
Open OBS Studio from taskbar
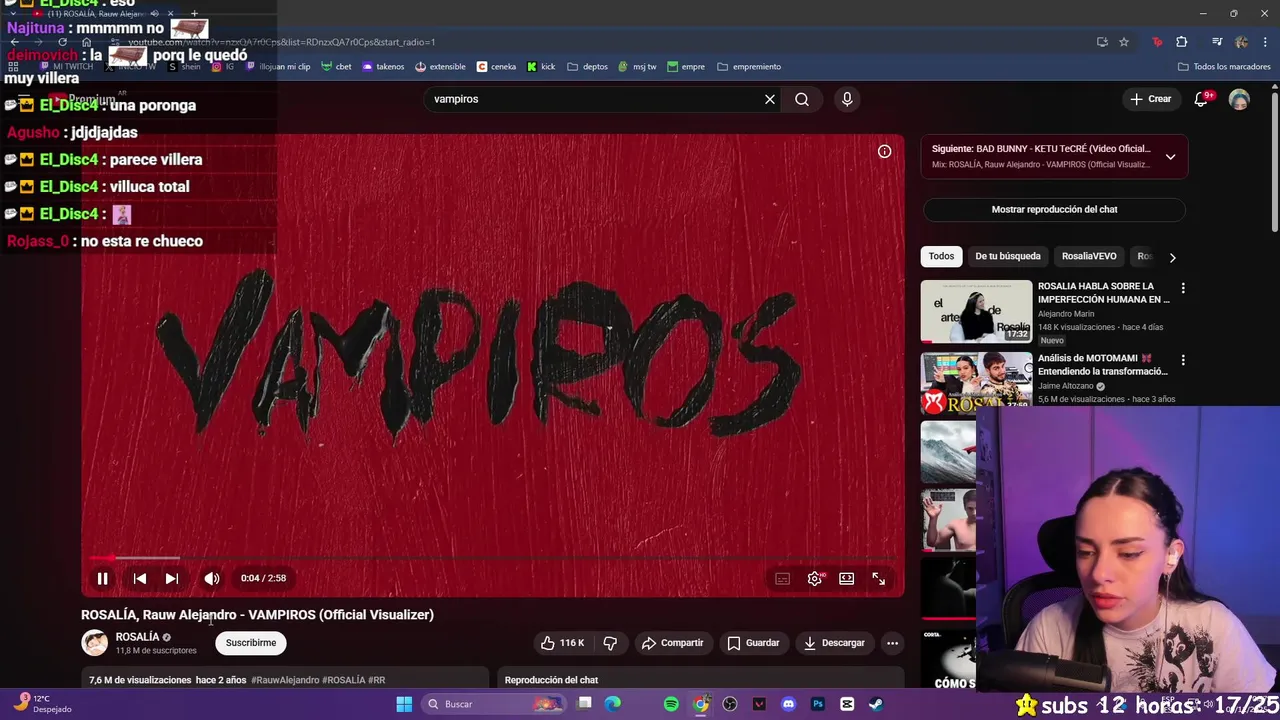730,704
